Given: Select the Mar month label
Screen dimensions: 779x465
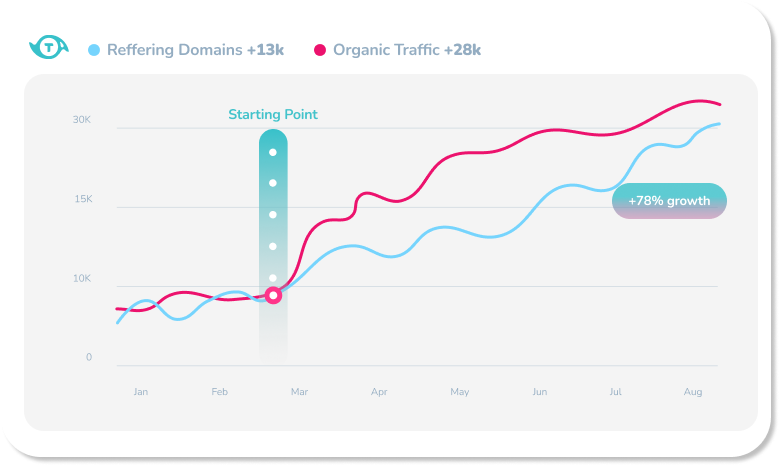Looking at the screenshot, I should pyautogui.click(x=299, y=391).
